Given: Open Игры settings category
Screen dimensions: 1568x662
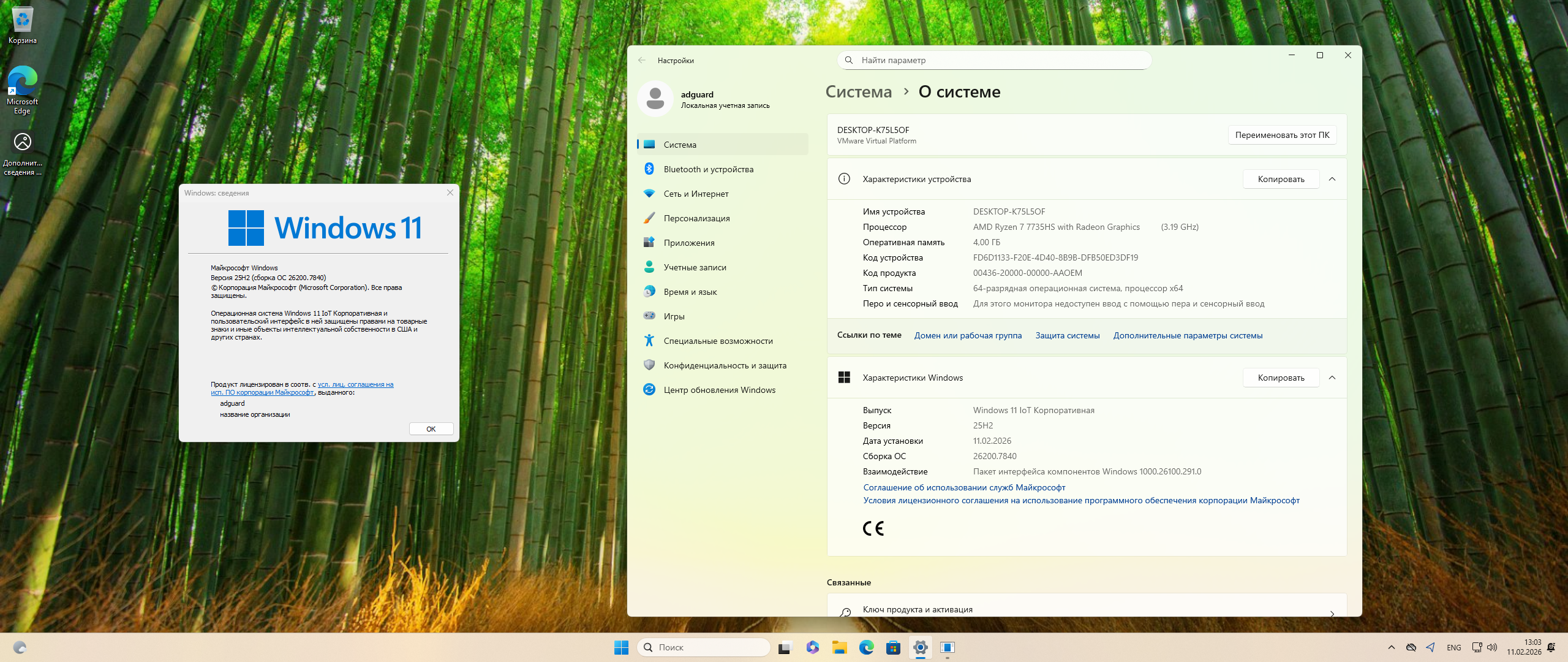Looking at the screenshot, I should tap(674, 316).
